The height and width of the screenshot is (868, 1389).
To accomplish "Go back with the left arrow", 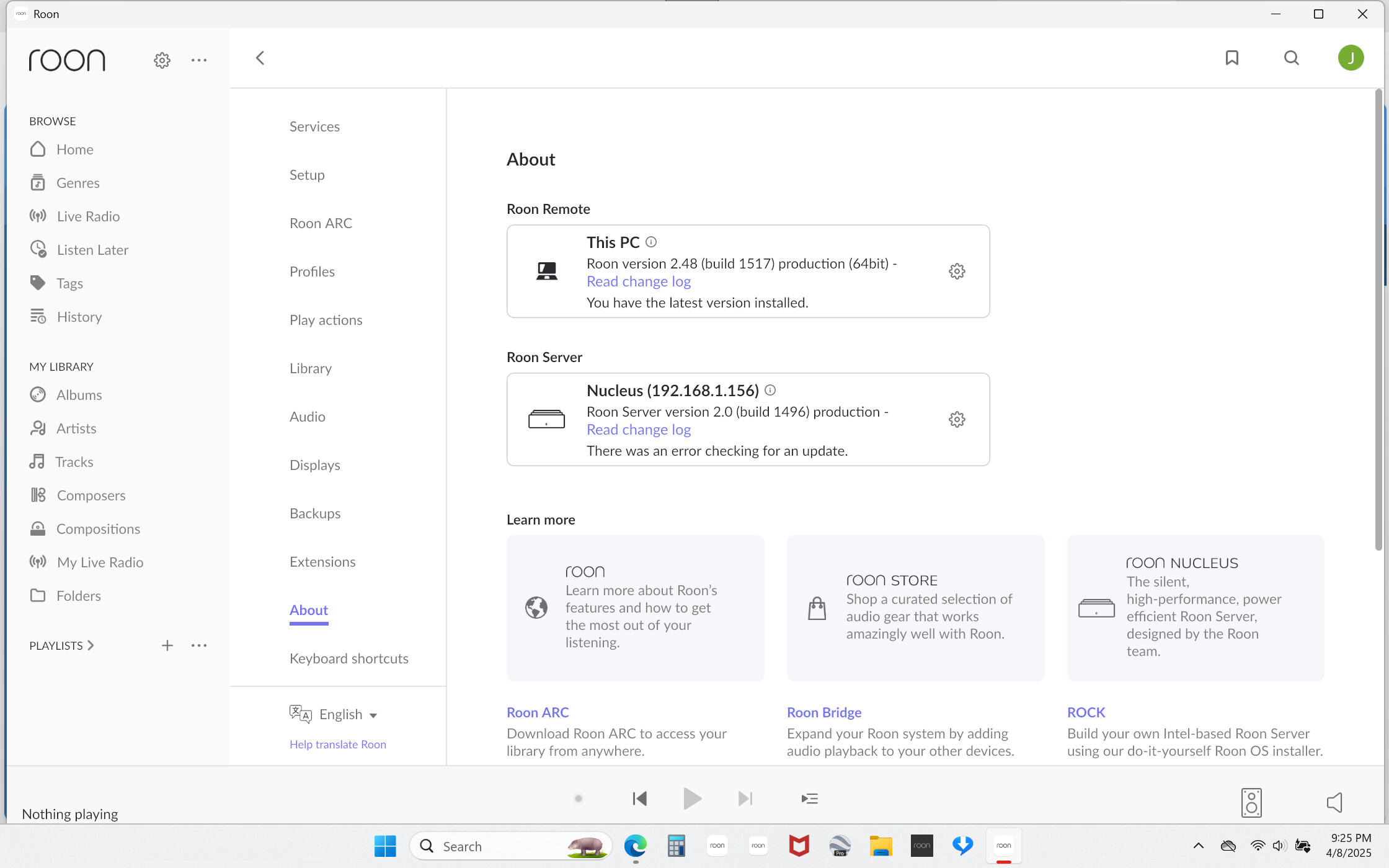I will [x=260, y=58].
